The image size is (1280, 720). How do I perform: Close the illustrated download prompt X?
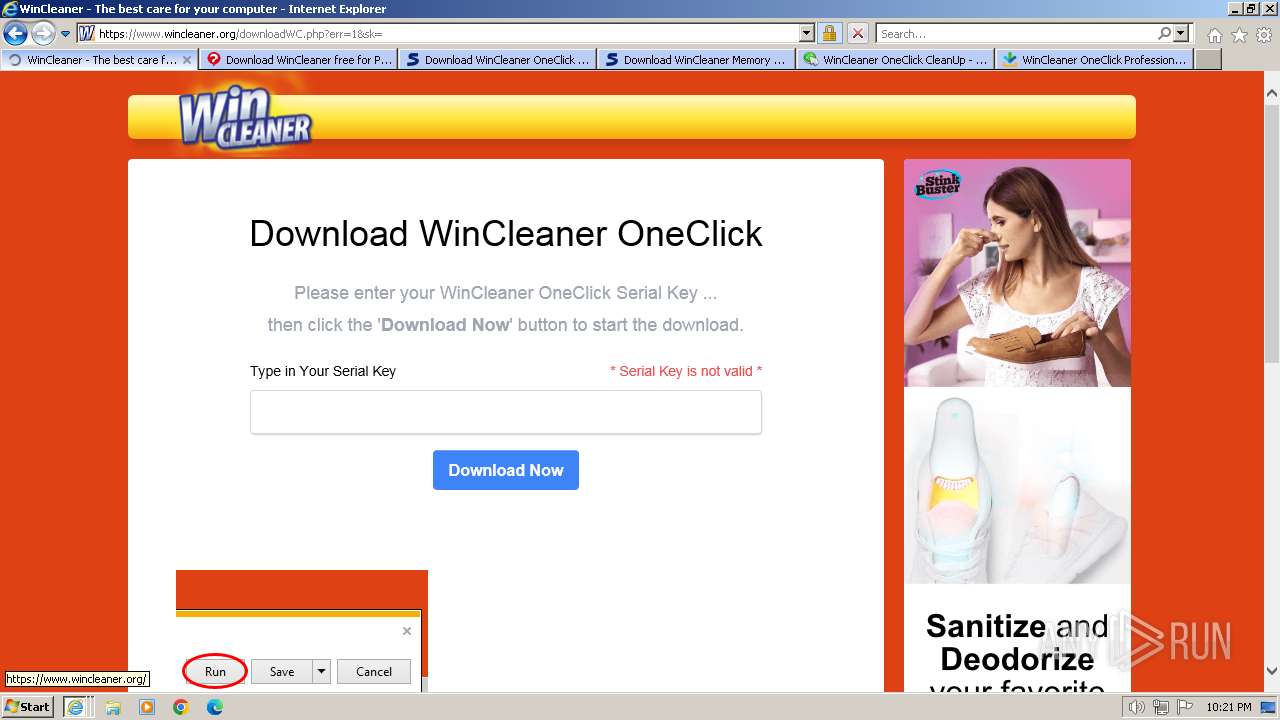click(x=406, y=631)
